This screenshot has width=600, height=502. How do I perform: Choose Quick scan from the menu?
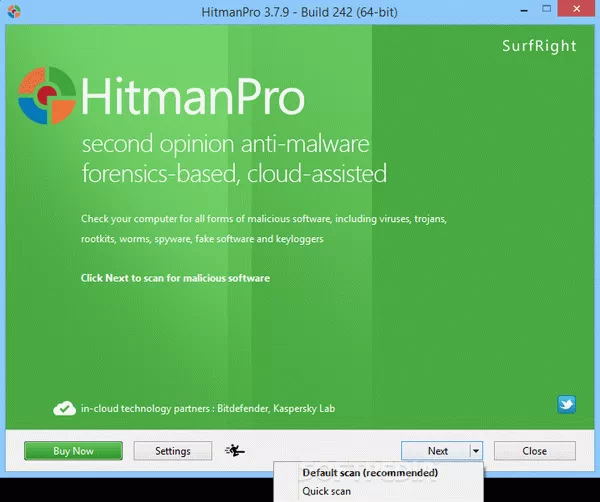coord(326,491)
